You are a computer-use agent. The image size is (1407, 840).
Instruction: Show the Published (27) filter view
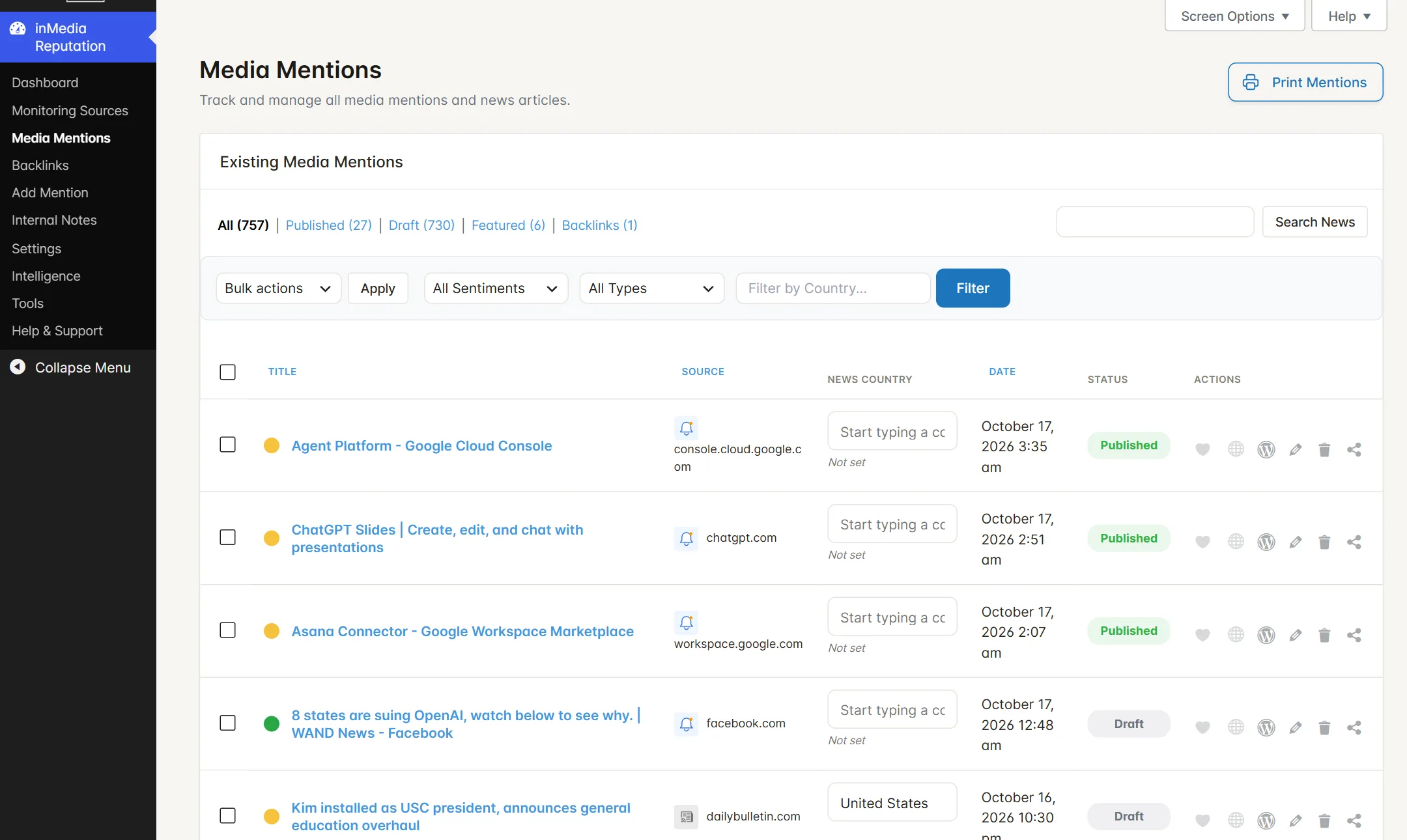(x=328, y=225)
